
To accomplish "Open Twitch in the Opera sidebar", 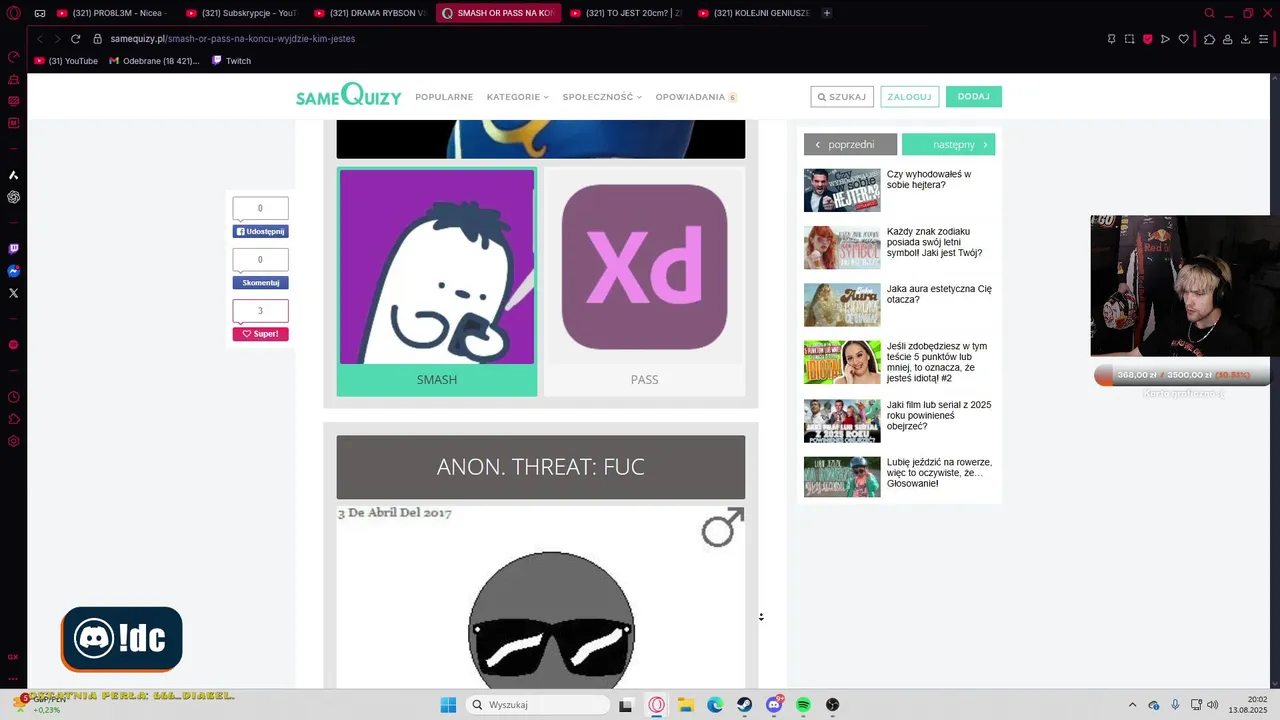I will coord(13,249).
